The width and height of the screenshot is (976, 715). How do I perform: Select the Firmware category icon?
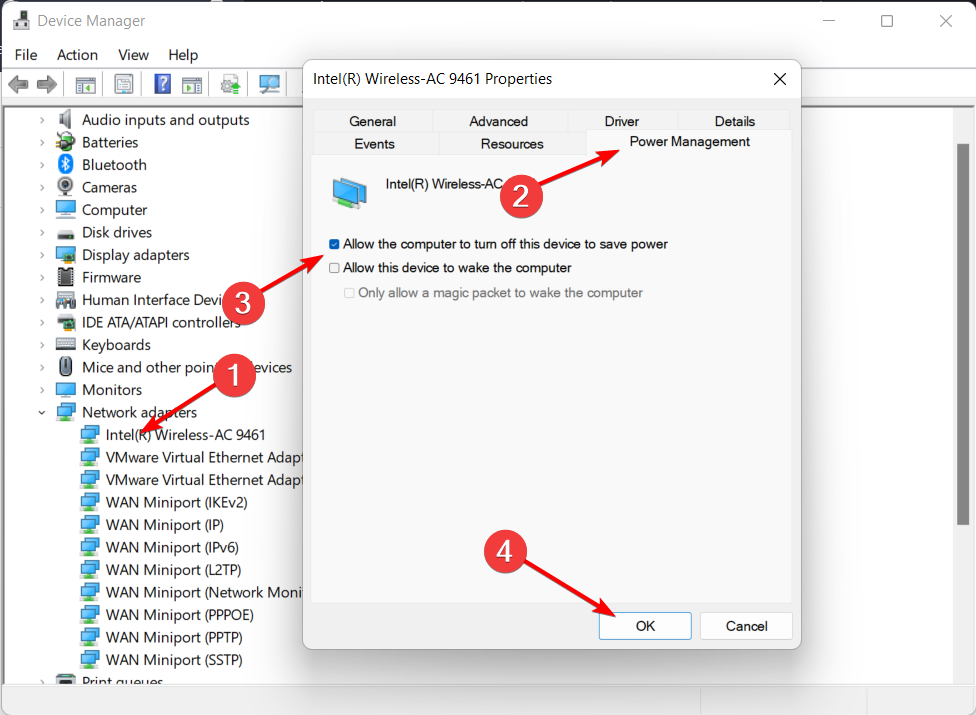[x=65, y=277]
